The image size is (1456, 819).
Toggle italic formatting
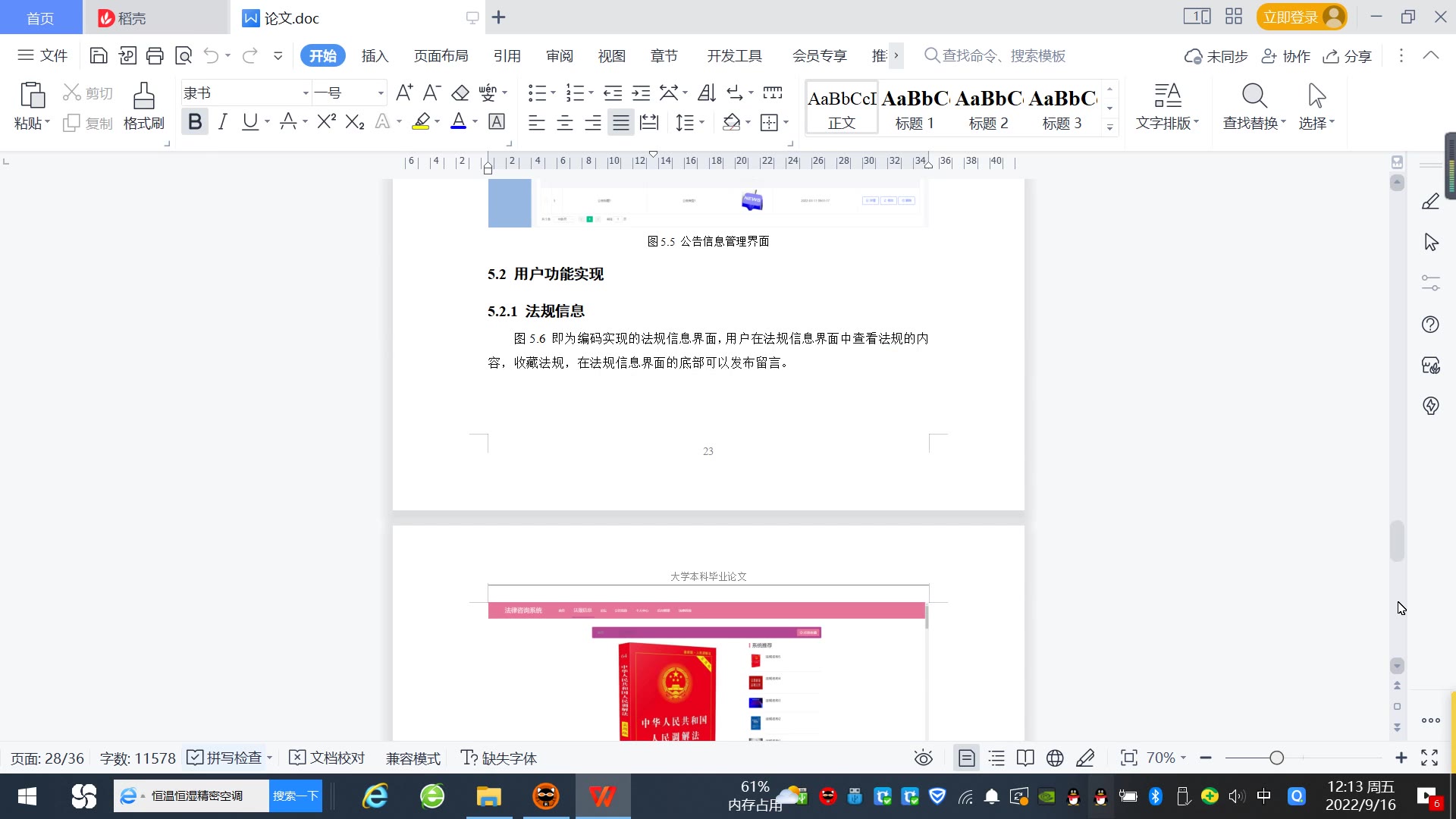(222, 122)
